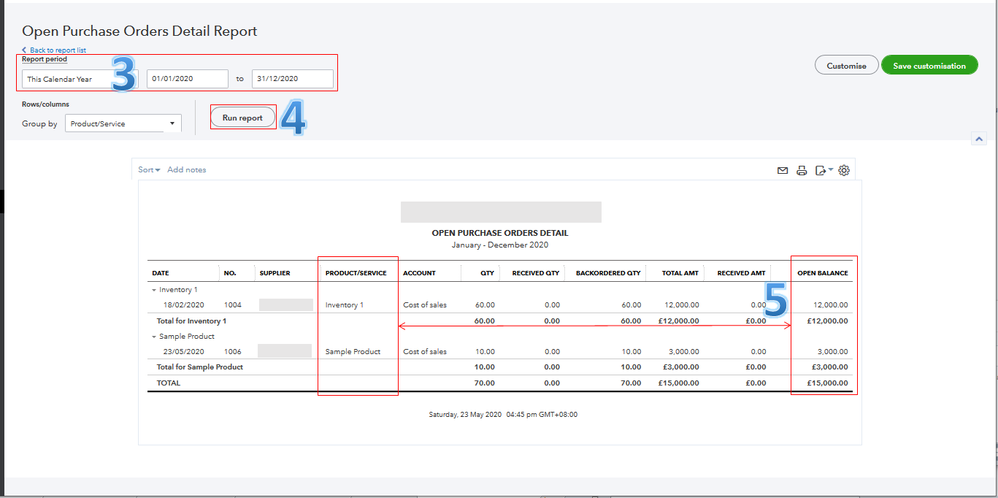Viewport: 998px width, 498px height.
Task: Collapse the Inventory 1 group
Action: click(x=154, y=290)
